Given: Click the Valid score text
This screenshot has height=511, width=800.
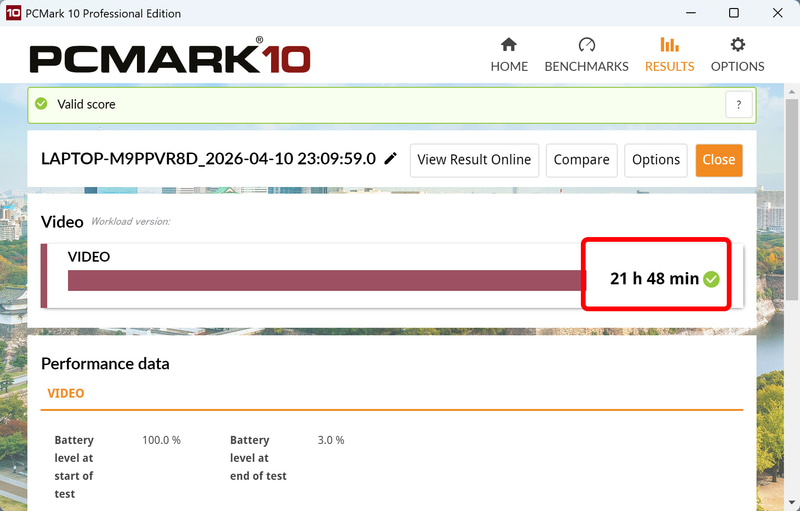Looking at the screenshot, I should point(86,105).
